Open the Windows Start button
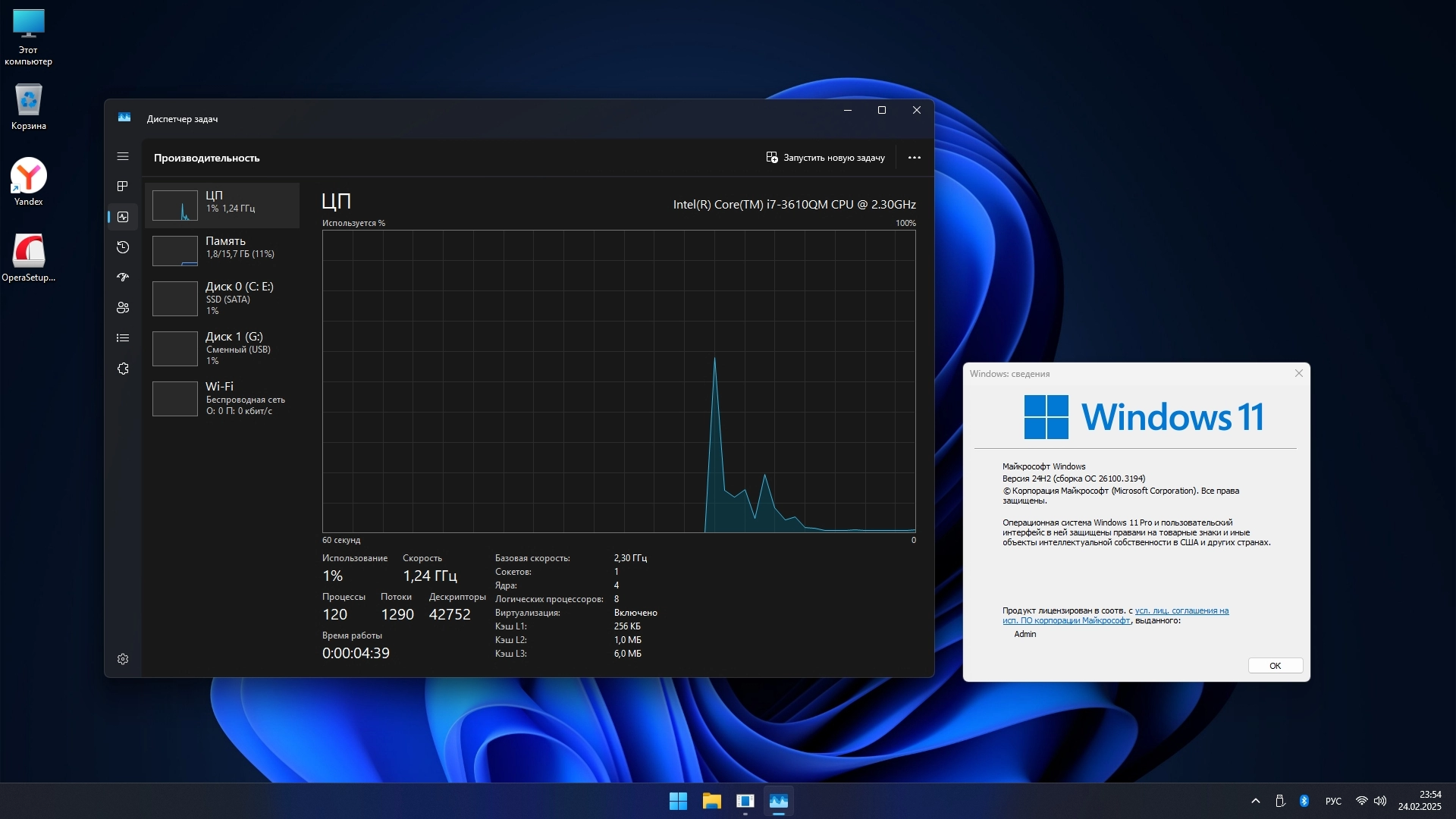Viewport: 1456px width, 819px height. click(678, 801)
